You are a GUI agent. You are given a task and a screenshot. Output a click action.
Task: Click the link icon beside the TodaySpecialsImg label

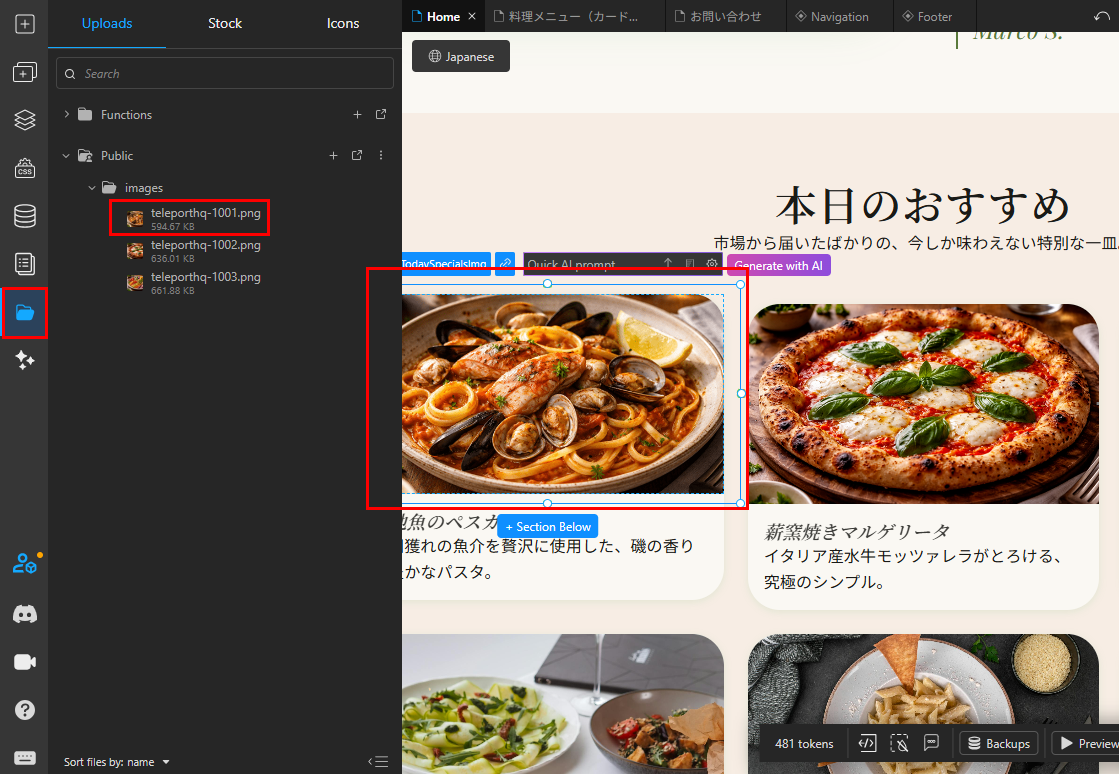(x=506, y=265)
